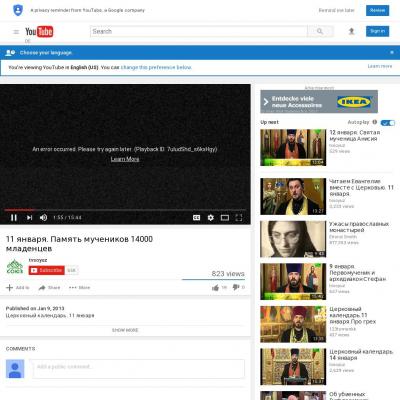The width and height of the screenshot is (400, 400).
Task: Toggle theater mode in player
Action: 225,218
